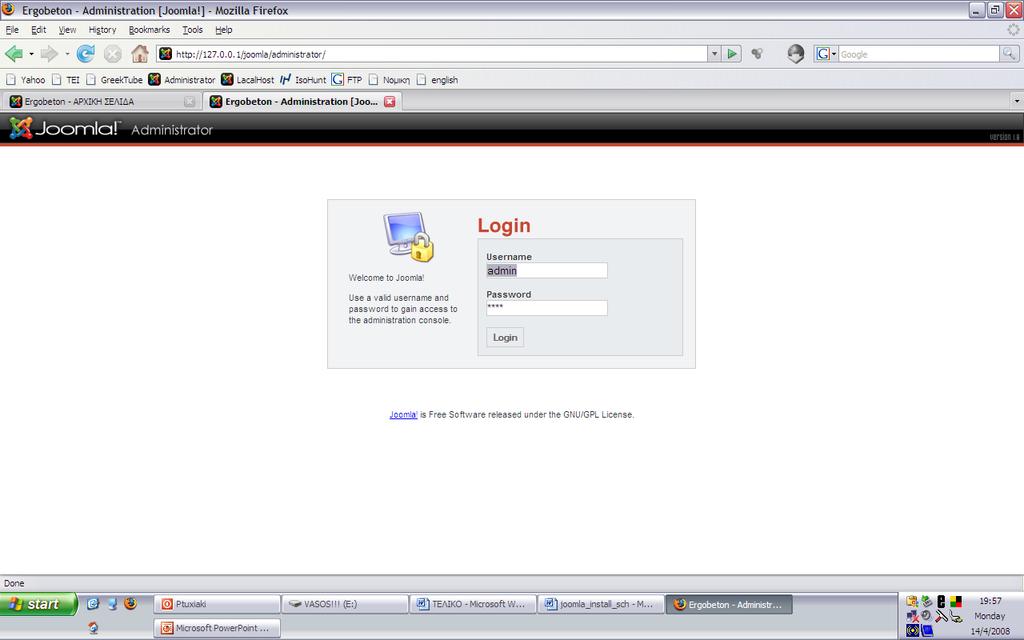Viewport: 1024px width, 640px height.
Task: Open the Edit menu
Action: pos(39,30)
